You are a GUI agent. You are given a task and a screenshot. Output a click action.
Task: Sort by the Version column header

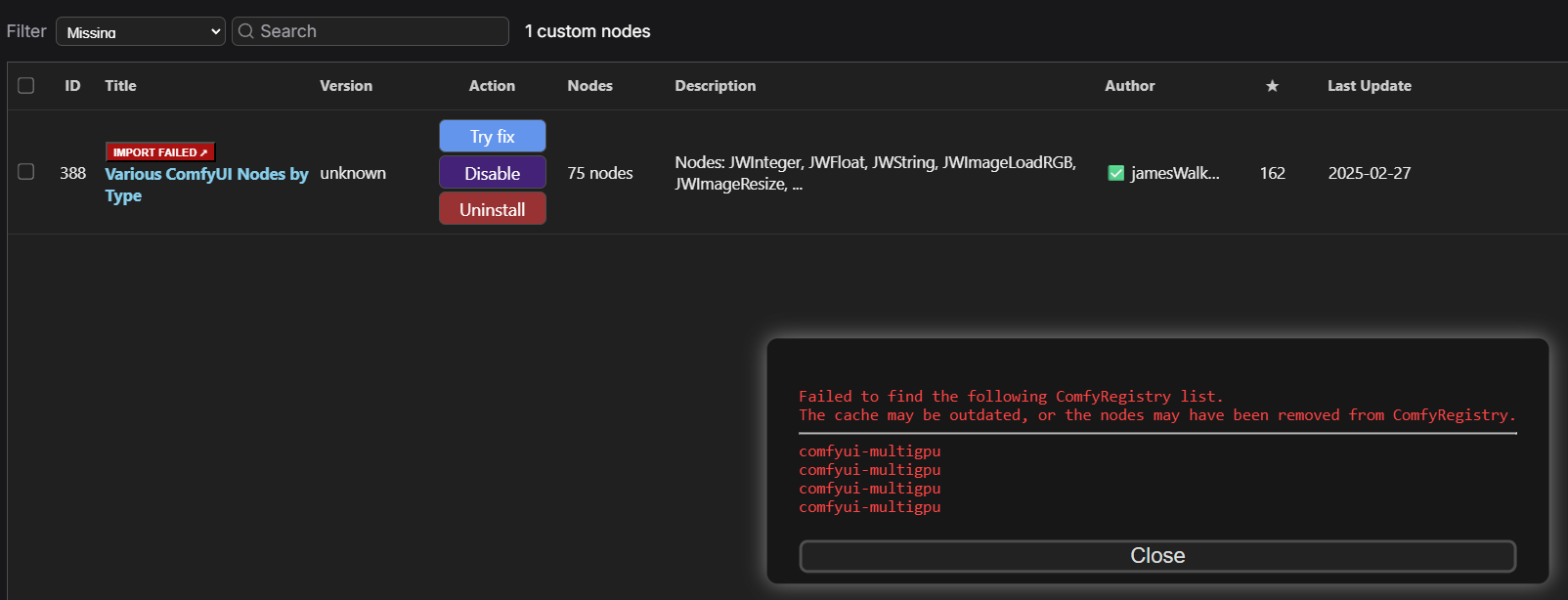[346, 86]
